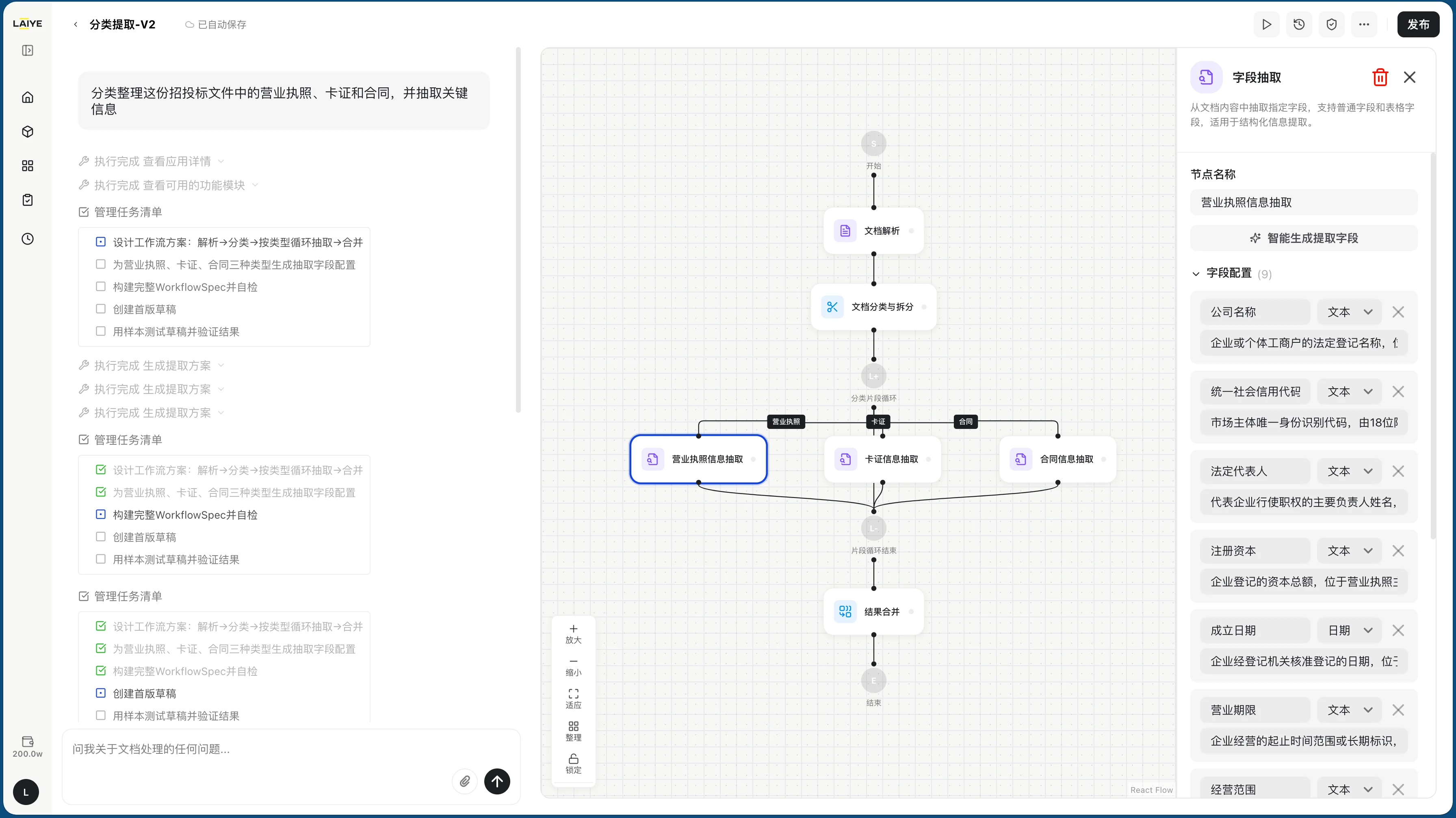
Task: Click the 结束 end node
Action: [873, 680]
